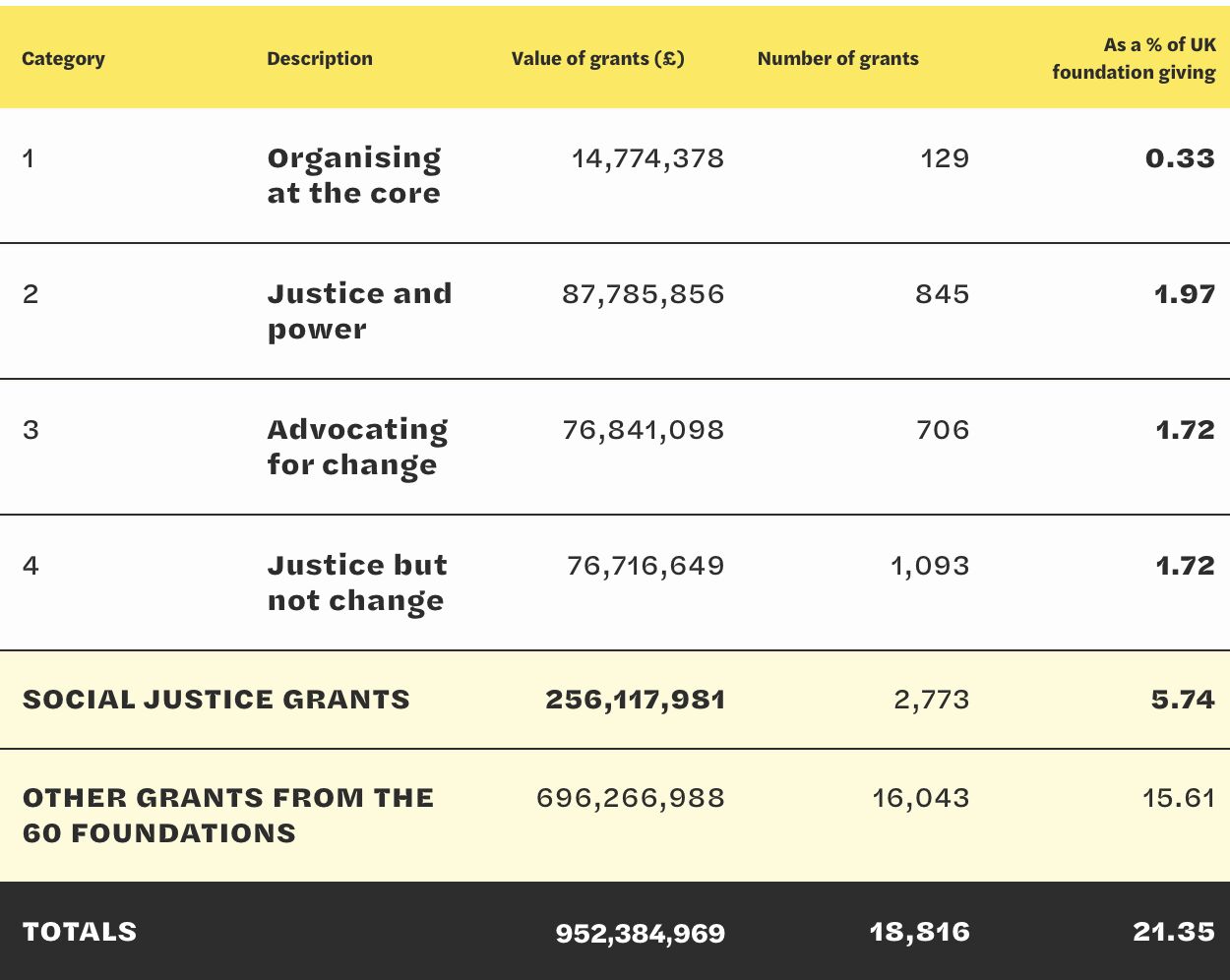Click the Number of grants header
The image size is (1230, 980).
tap(837, 59)
